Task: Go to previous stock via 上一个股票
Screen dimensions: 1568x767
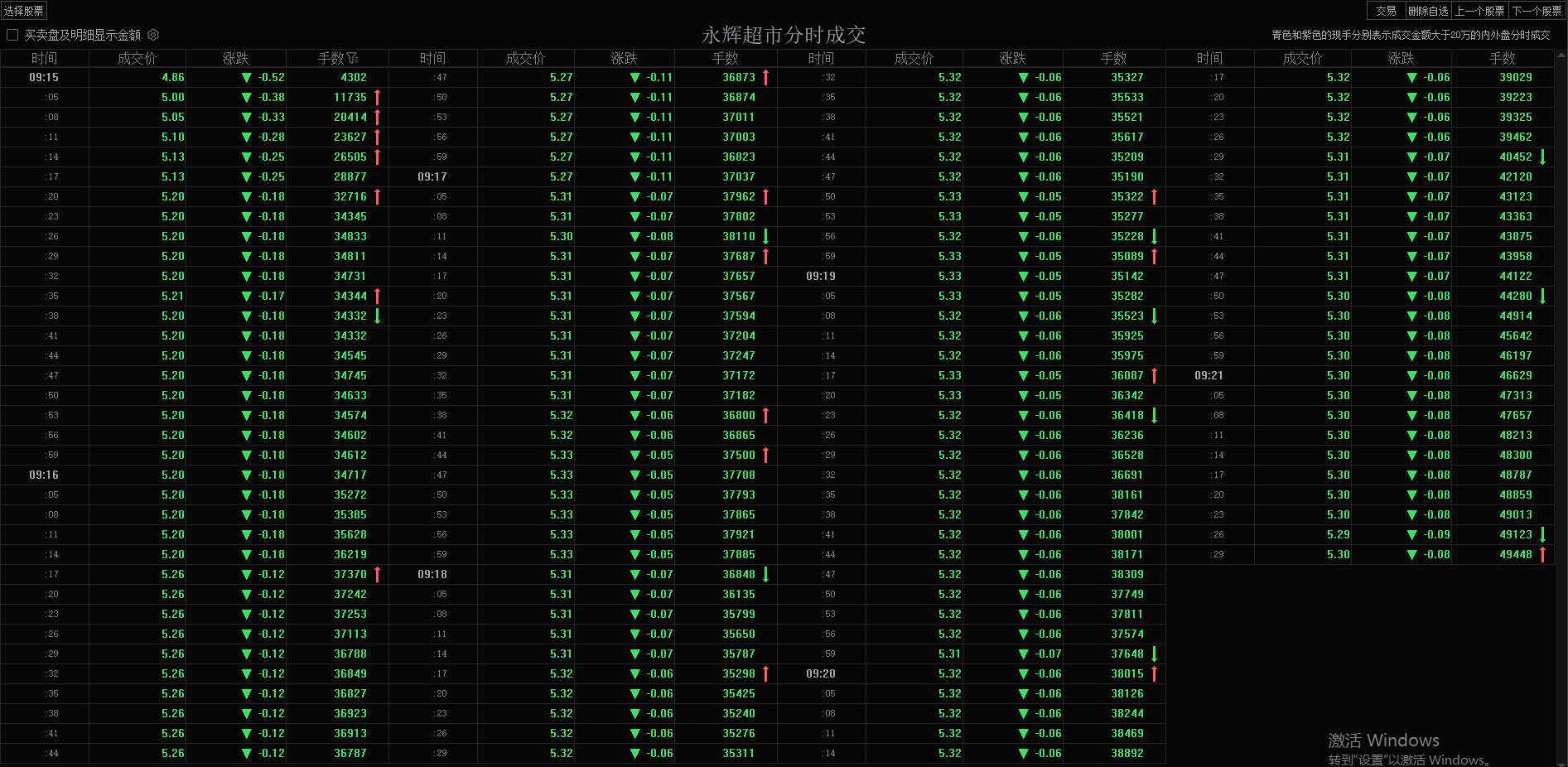Action: click(1480, 11)
